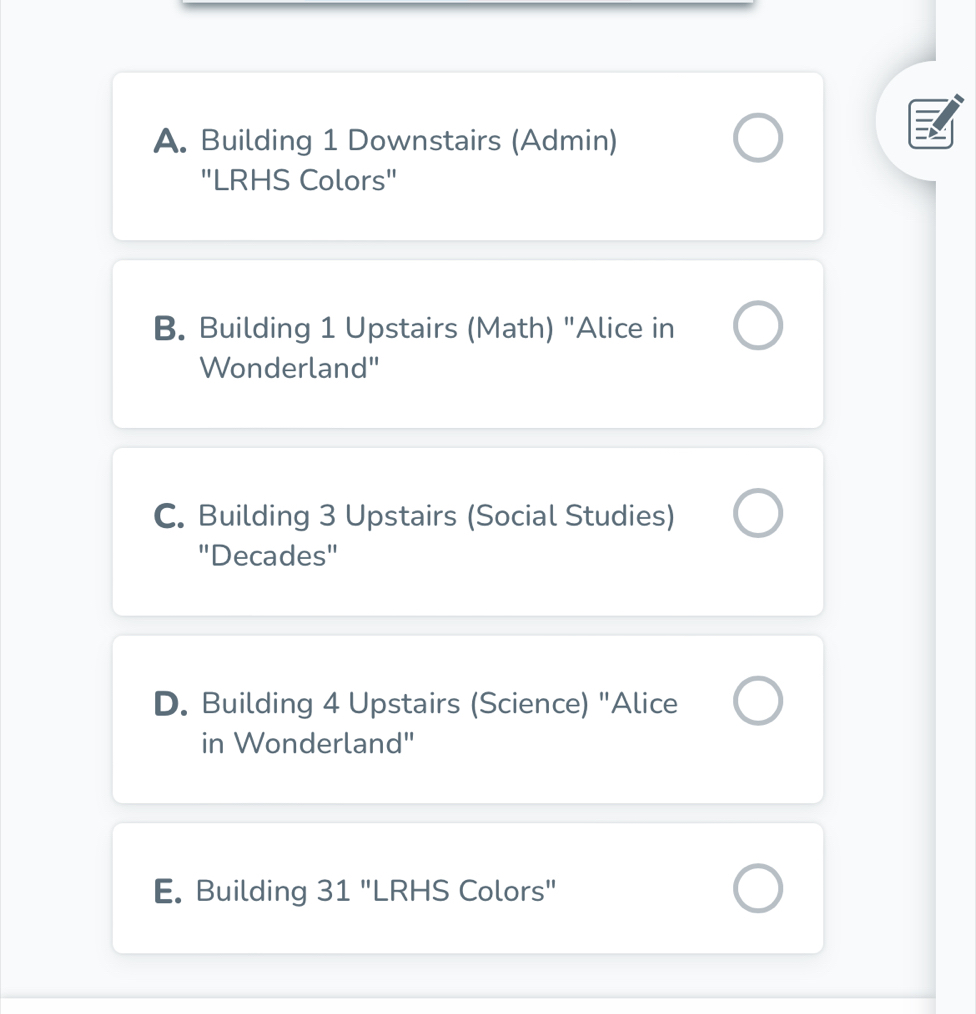Viewport: 976px width, 1014px height.
Task: Click "in Wonderland" line in option D
Action: click(x=308, y=744)
